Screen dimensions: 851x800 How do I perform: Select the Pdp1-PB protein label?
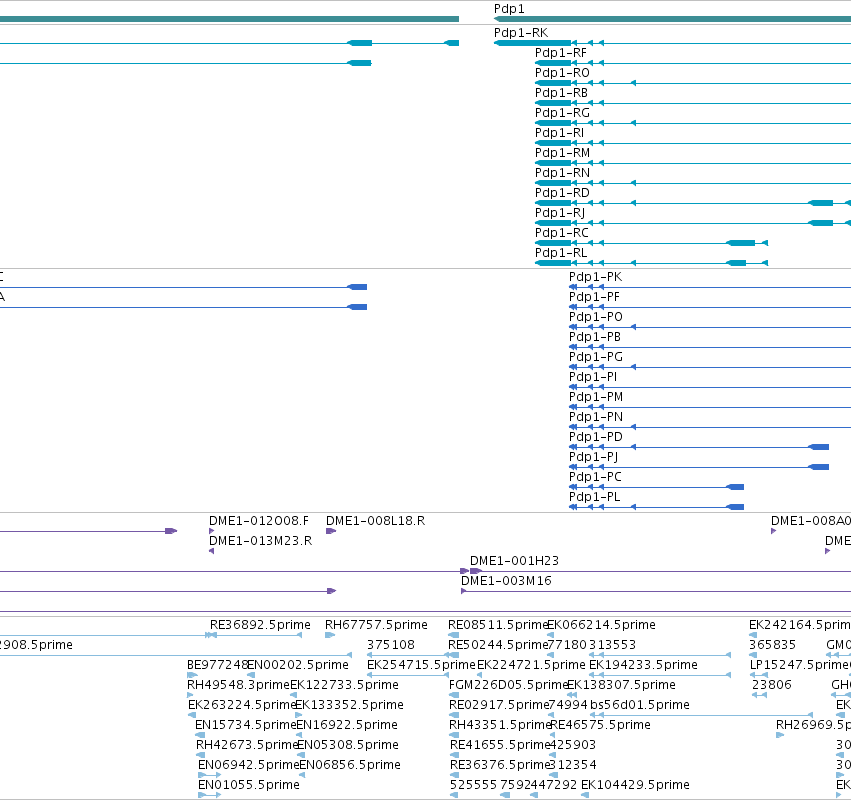pyautogui.click(x=595, y=338)
